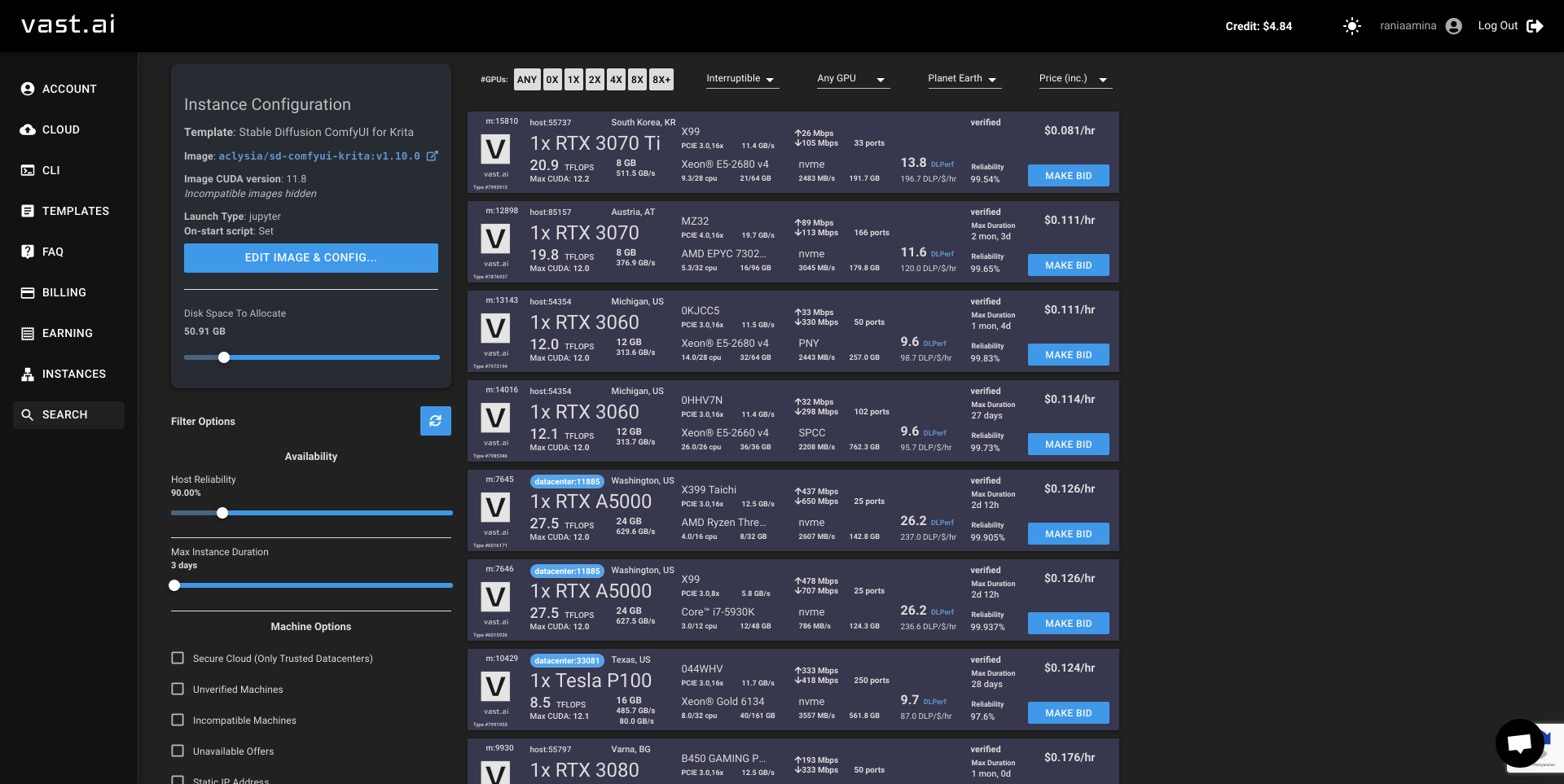
Task: Click the $0.124/hr price text
Action: (x=1070, y=668)
